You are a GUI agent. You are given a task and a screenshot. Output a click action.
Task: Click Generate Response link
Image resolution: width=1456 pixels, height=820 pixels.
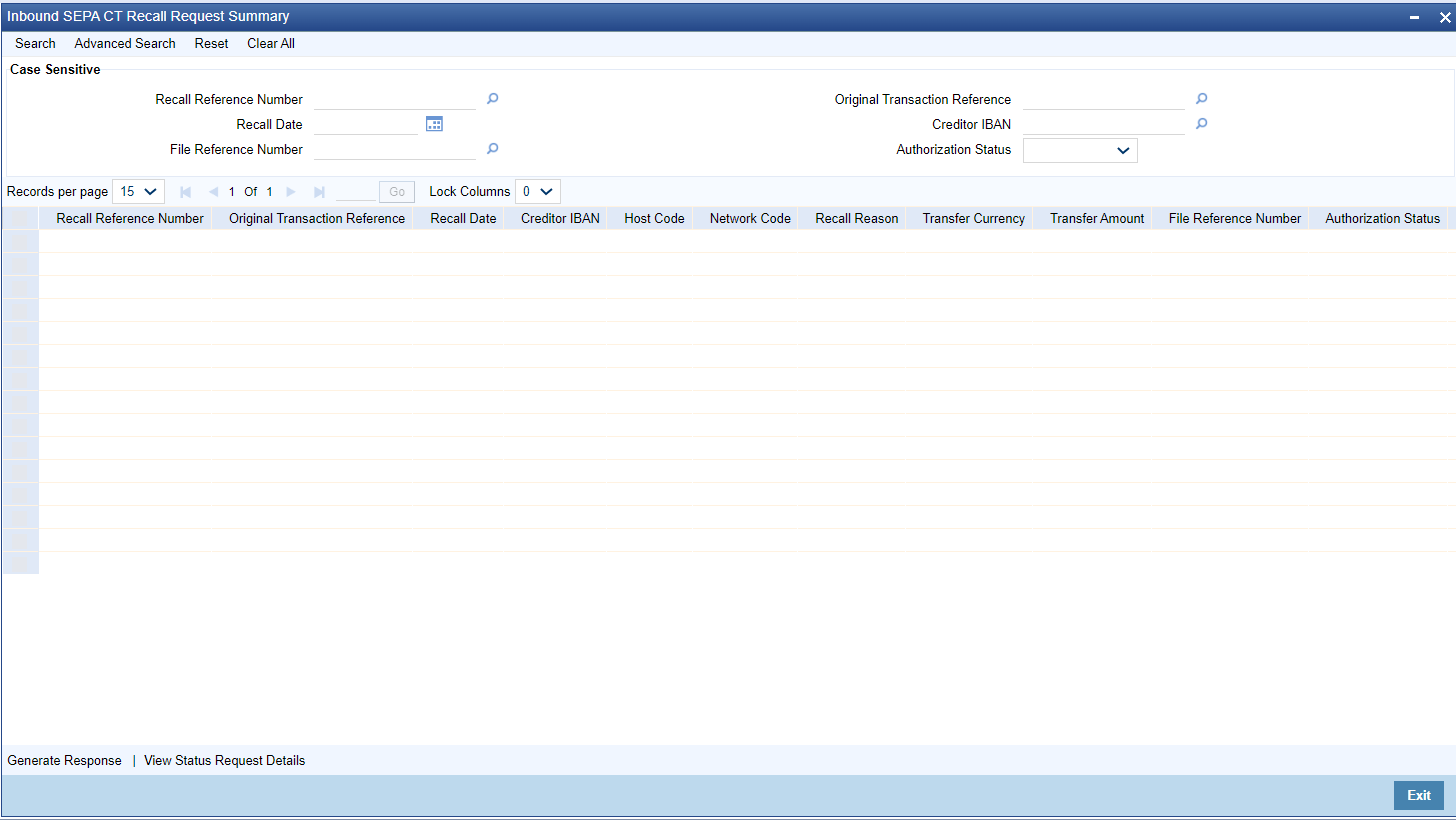pyautogui.click(x=64, y=761)
